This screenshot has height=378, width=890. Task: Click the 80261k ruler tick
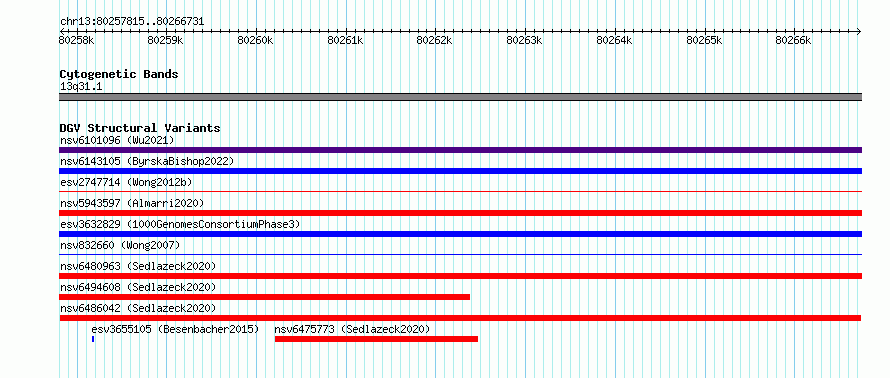click(346, 40)
